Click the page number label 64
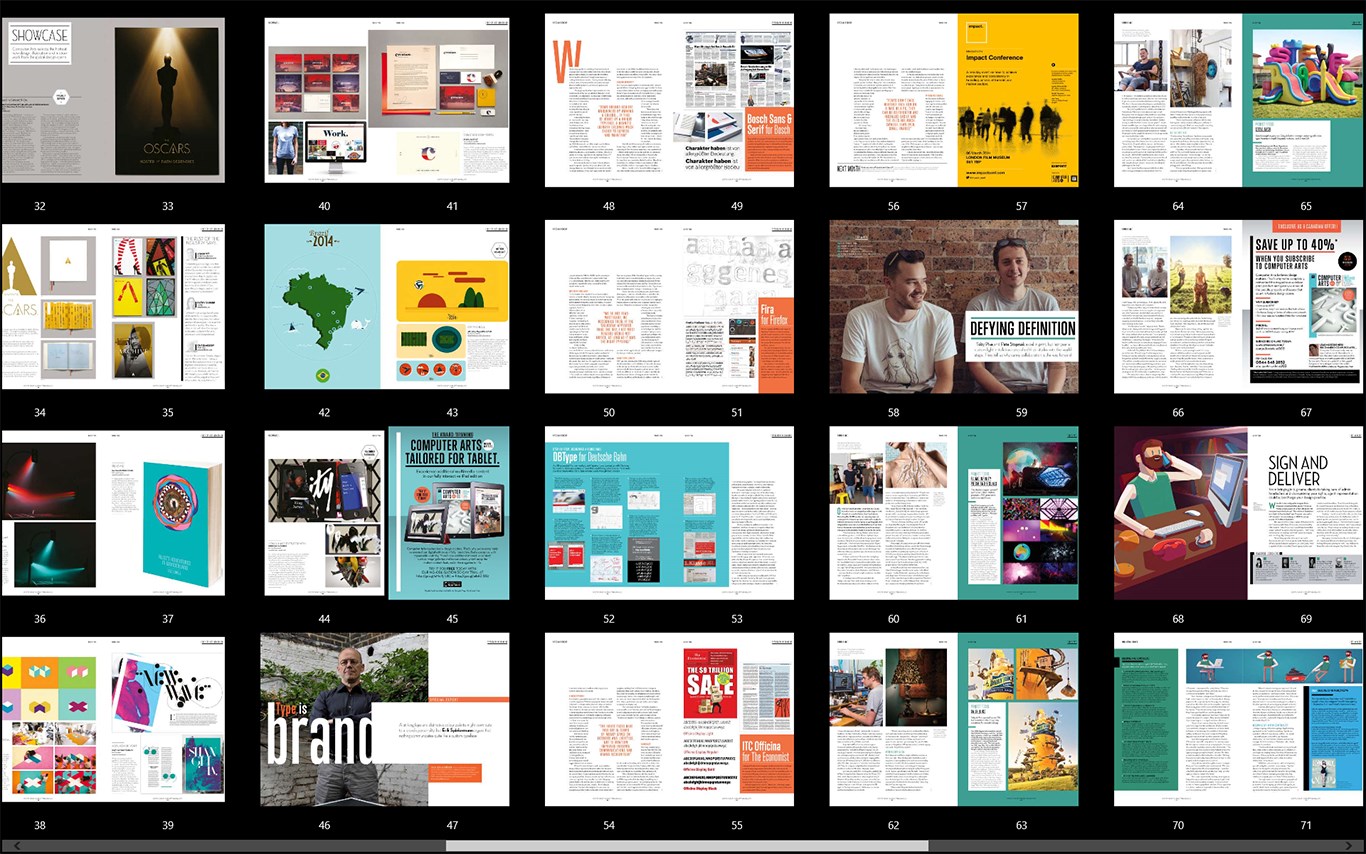Viewport: 1366px width, 854px height. pos(1178,207)
